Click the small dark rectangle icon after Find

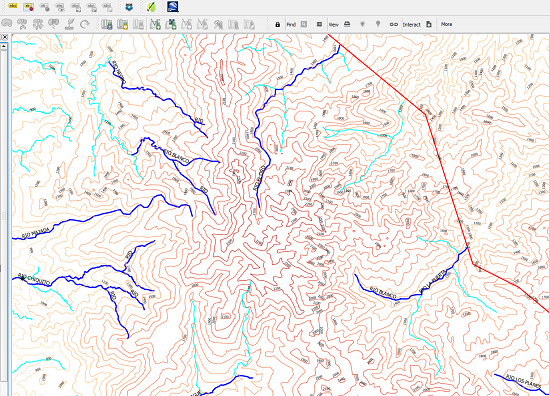coord(319,24)
